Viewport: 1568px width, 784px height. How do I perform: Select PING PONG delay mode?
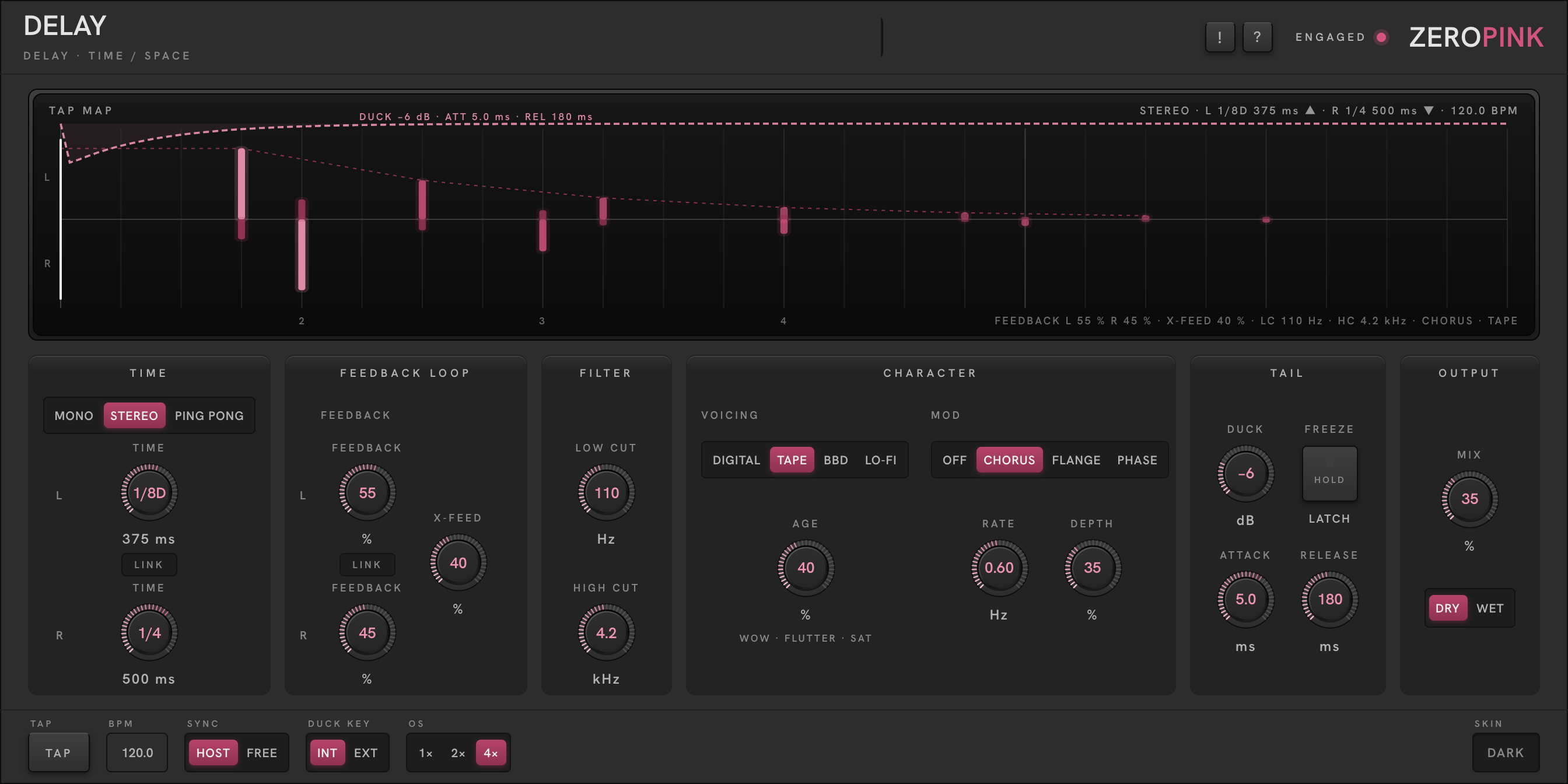(209, 416)
